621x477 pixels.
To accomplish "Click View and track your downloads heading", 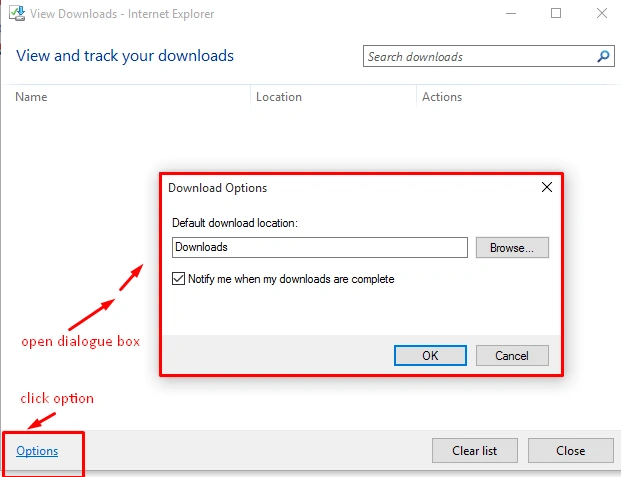I will point(125,56).
